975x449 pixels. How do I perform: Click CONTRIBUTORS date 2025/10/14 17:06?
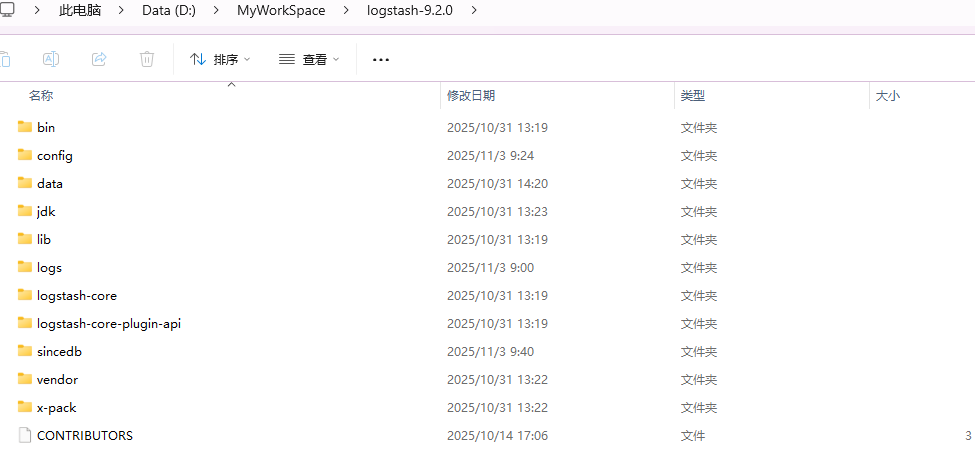point(497,435)
